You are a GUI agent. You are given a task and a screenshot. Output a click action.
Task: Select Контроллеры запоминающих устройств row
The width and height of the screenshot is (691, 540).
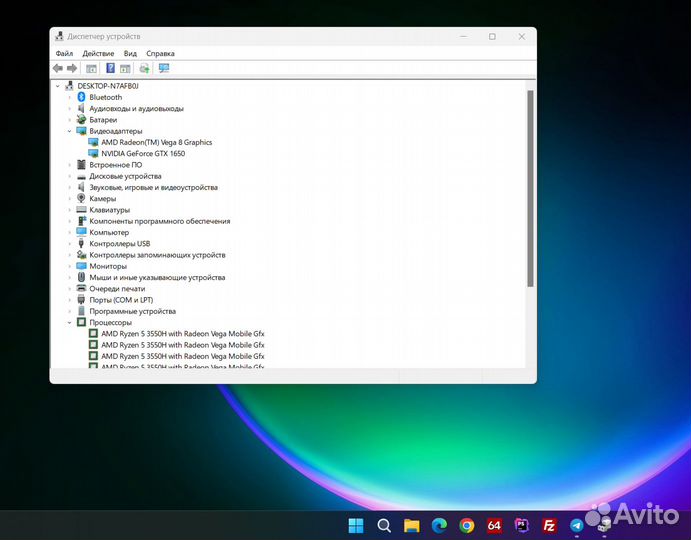pyautogui.click(x=157, y=255)
